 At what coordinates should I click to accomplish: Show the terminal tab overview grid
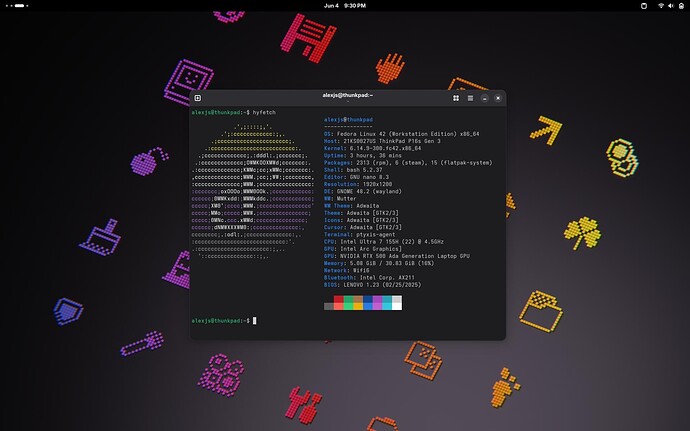point(456,98)
